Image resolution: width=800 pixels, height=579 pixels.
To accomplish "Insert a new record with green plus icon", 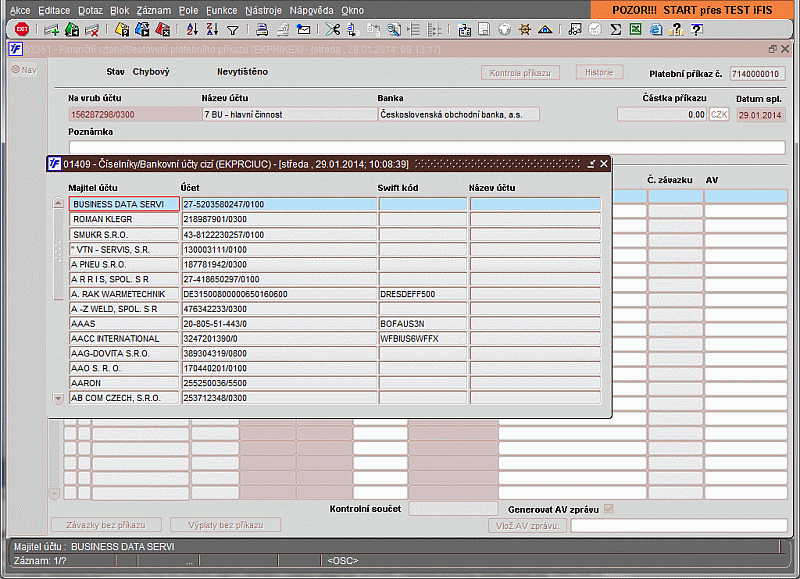I will point(52,30).
